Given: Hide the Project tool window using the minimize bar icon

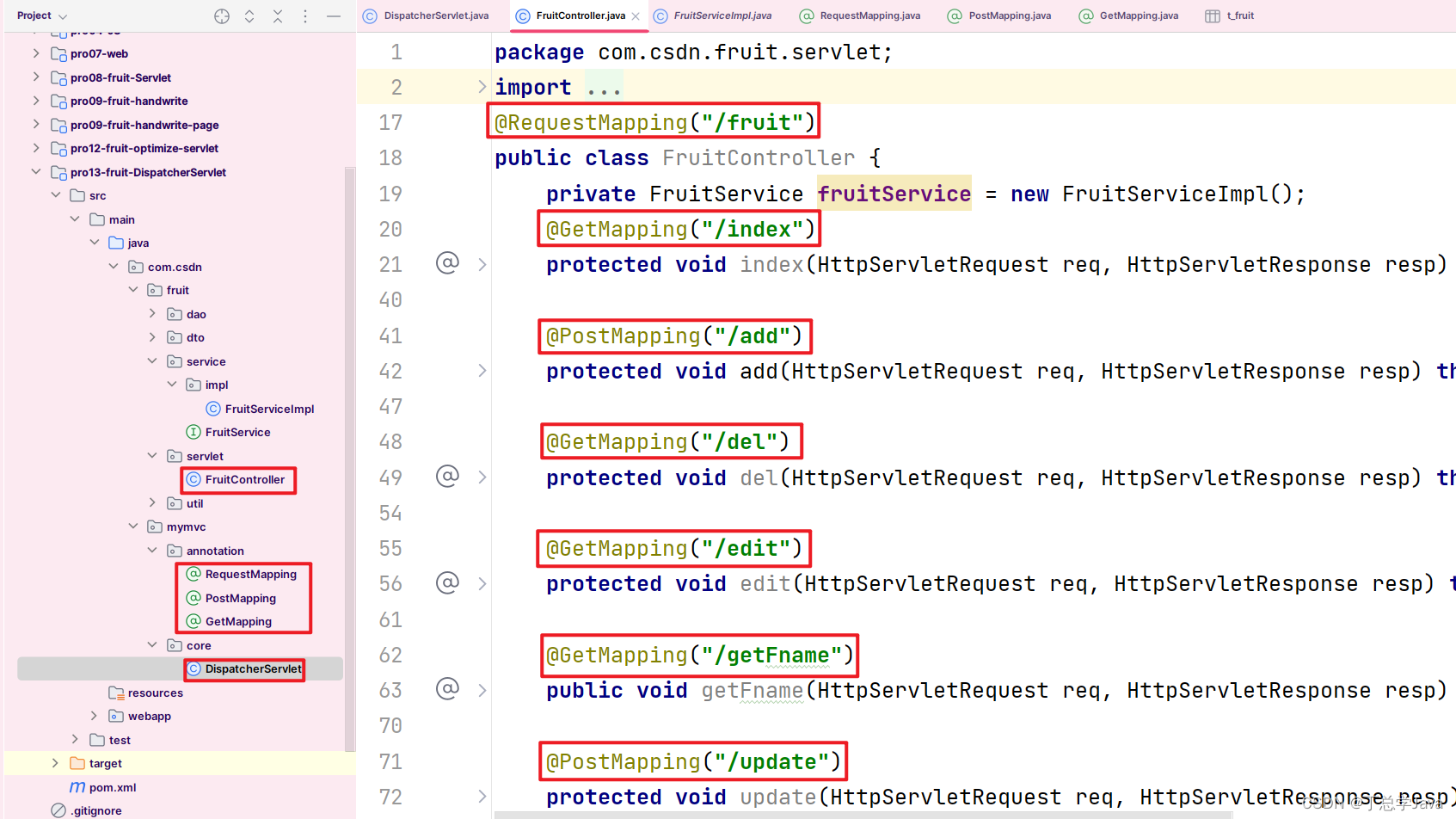Looking at the screenshot, I should (334, 15).
